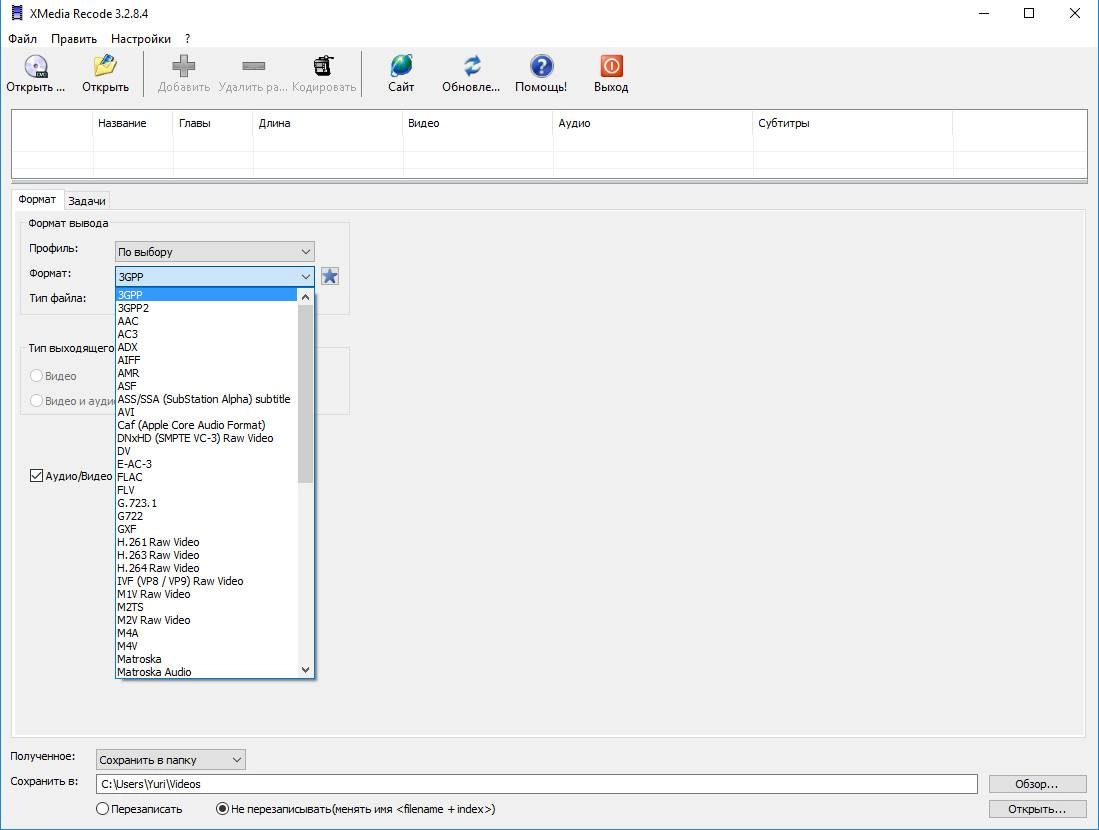
Task: Open the Править menu
Action: (74, 39)
